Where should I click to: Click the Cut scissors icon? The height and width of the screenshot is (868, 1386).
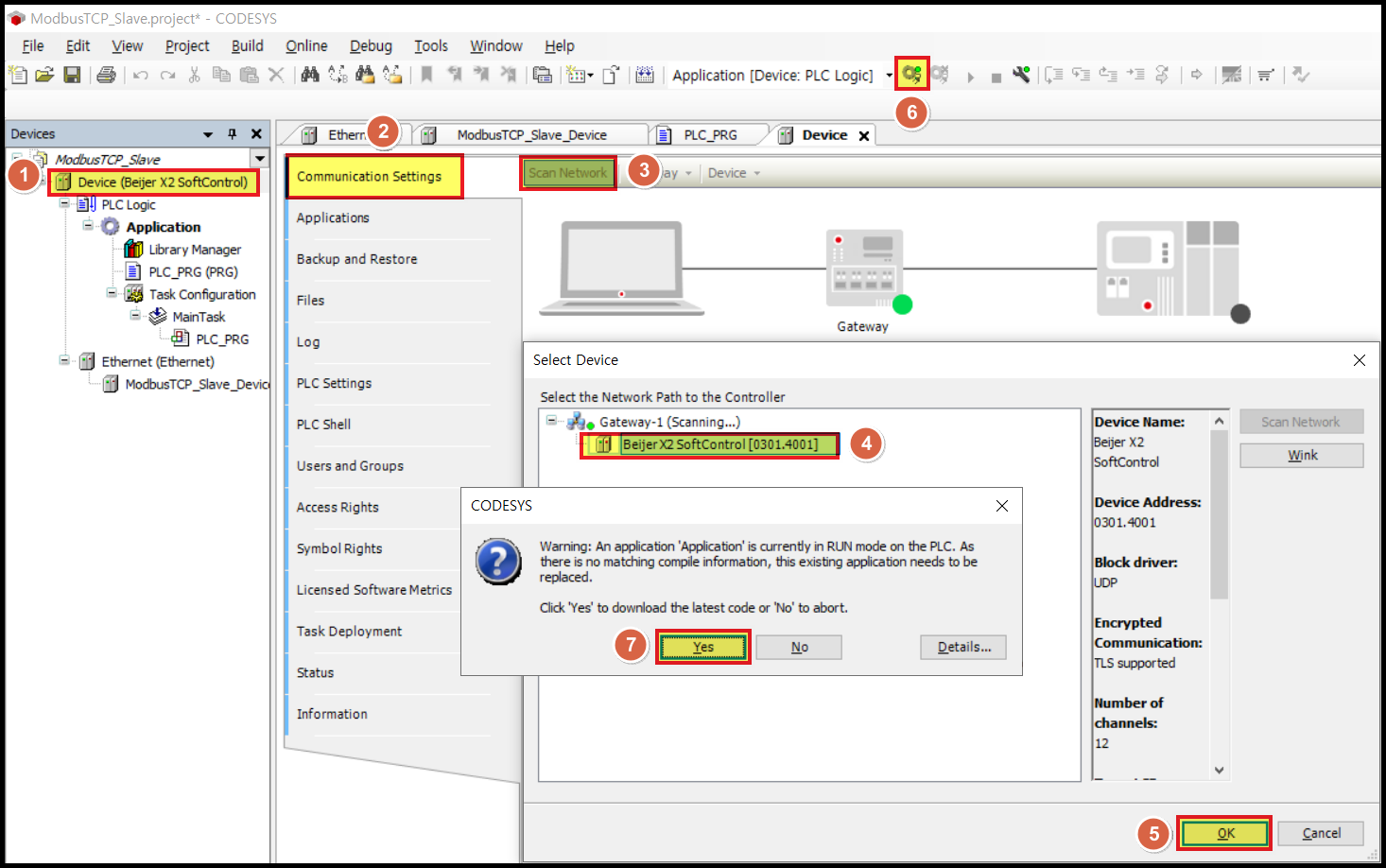[x=194, y=75]
